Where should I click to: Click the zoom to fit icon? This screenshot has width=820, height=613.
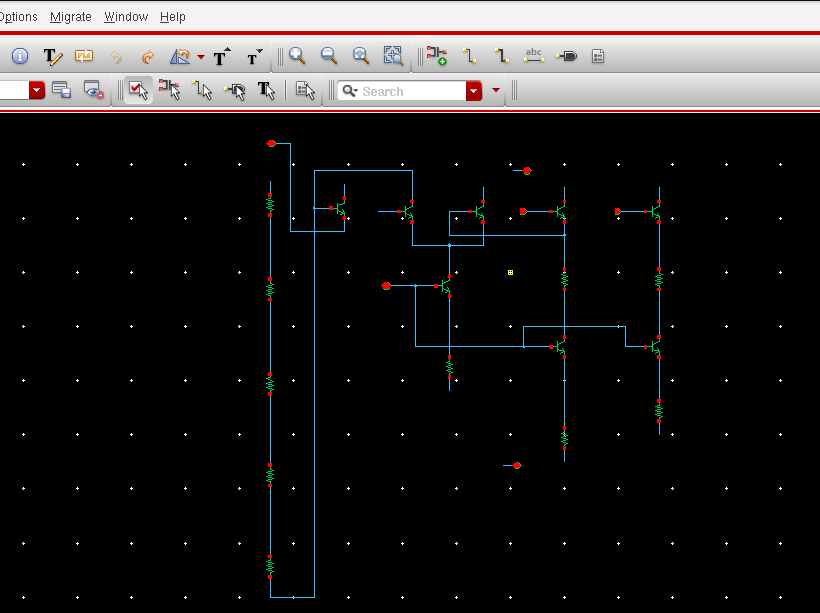(393, 56)
